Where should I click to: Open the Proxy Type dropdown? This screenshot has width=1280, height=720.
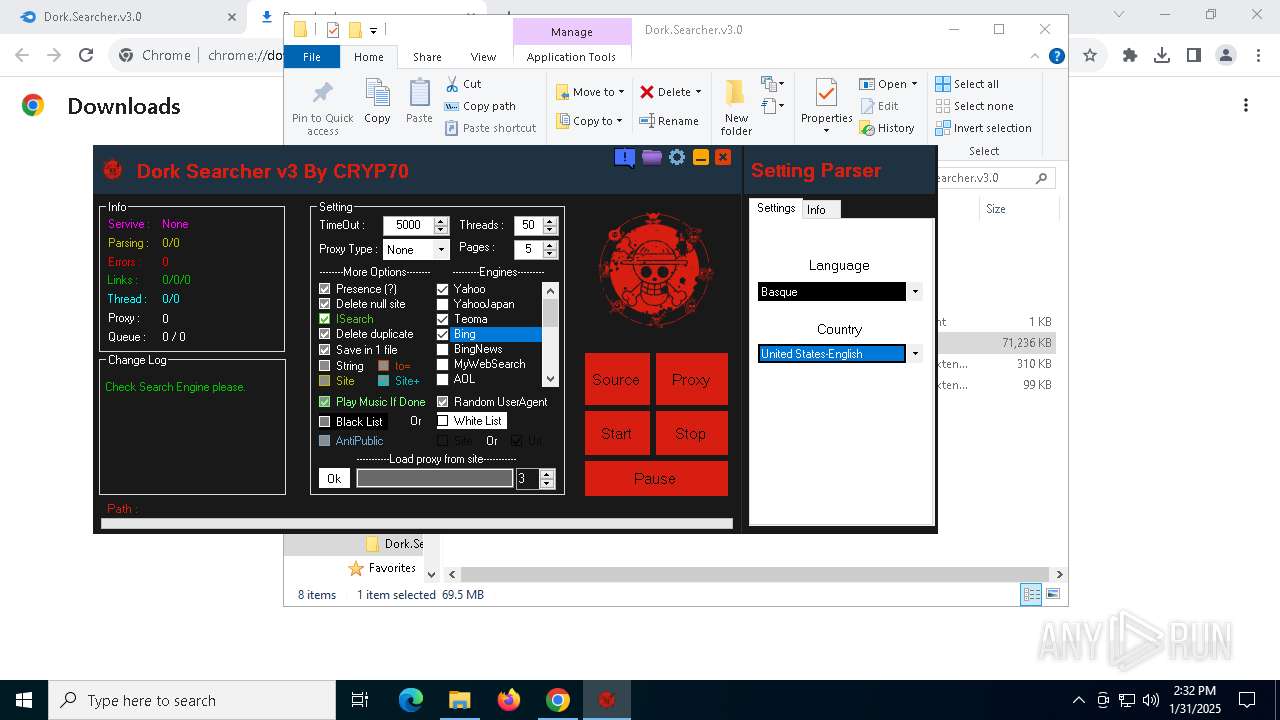[441, 249]
